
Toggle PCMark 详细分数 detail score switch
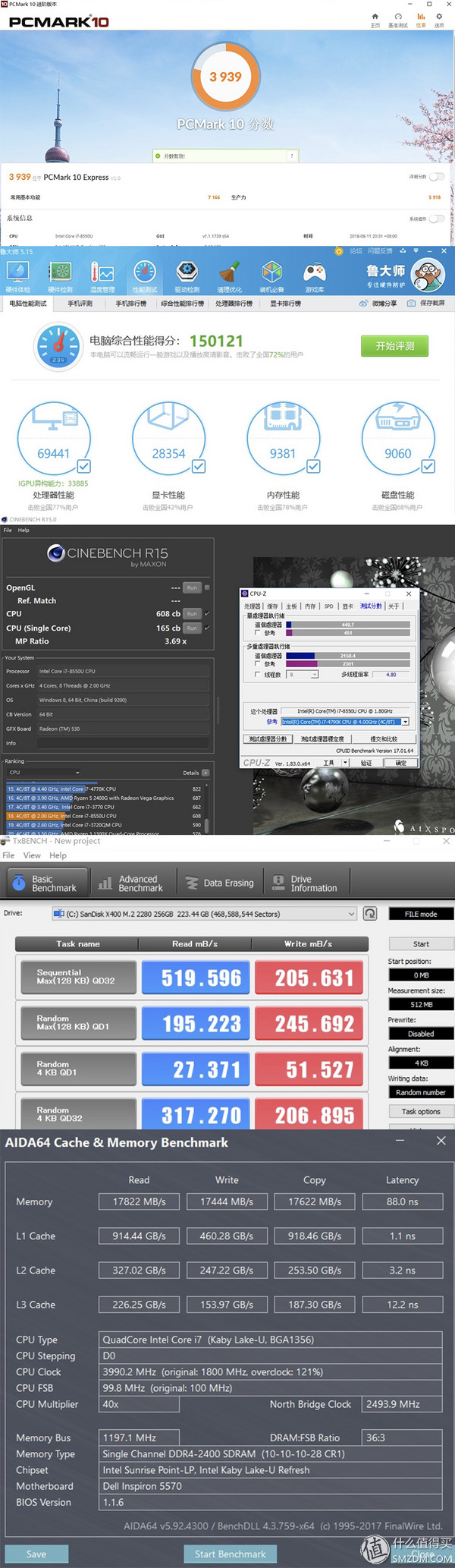(x=437, y=177)
